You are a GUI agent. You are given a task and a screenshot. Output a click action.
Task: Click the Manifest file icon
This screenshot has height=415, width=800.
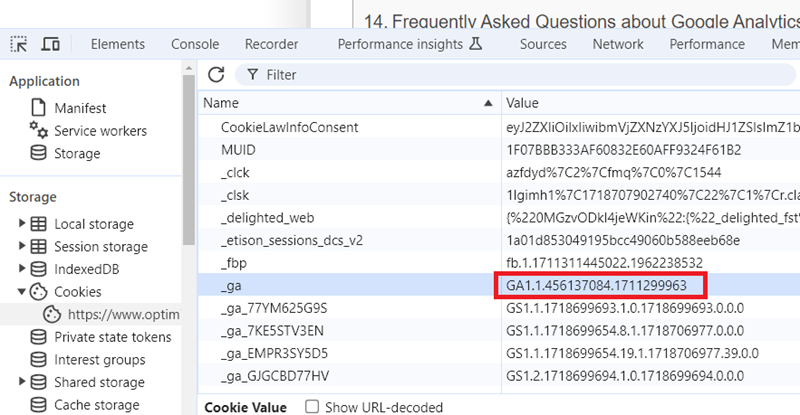click(x=38, y=108)
